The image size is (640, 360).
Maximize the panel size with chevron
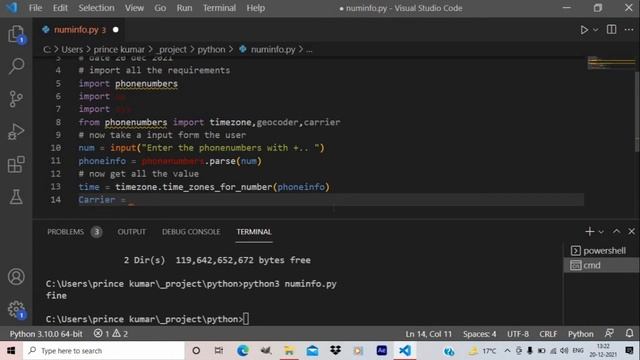pos(616,231)
